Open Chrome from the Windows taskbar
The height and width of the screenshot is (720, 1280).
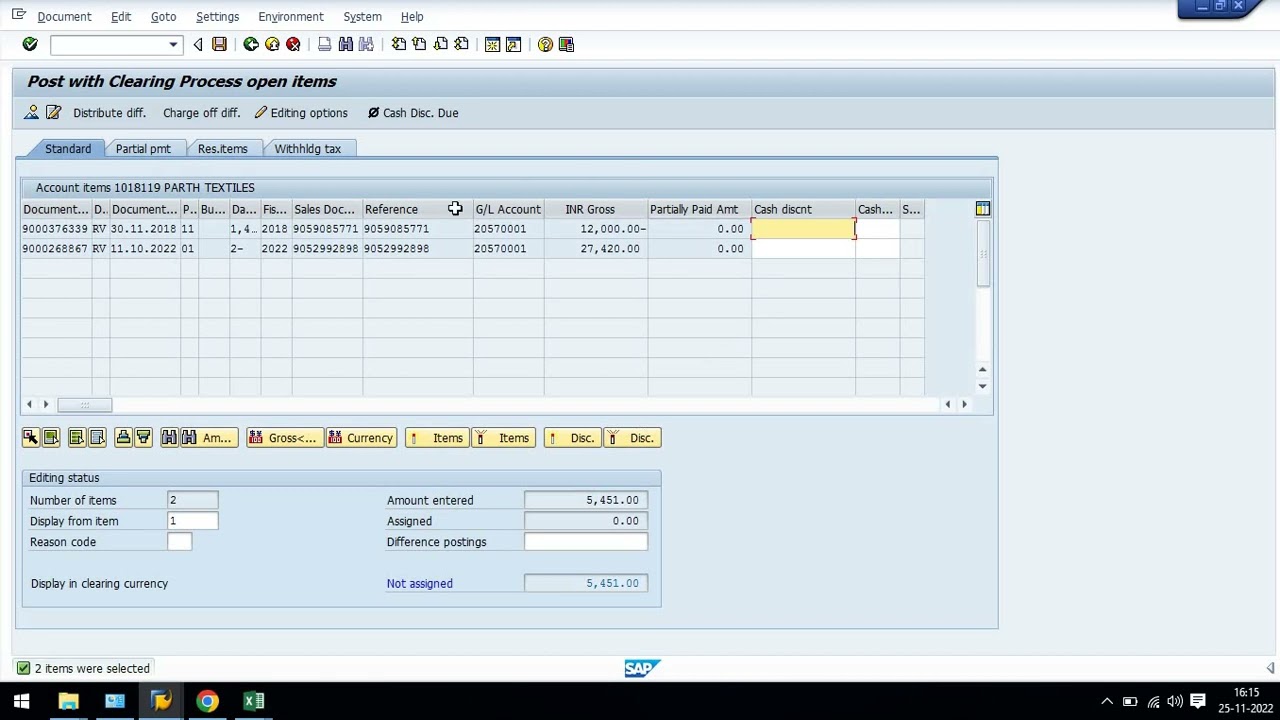pyautogui.click(x=207, y=701)
